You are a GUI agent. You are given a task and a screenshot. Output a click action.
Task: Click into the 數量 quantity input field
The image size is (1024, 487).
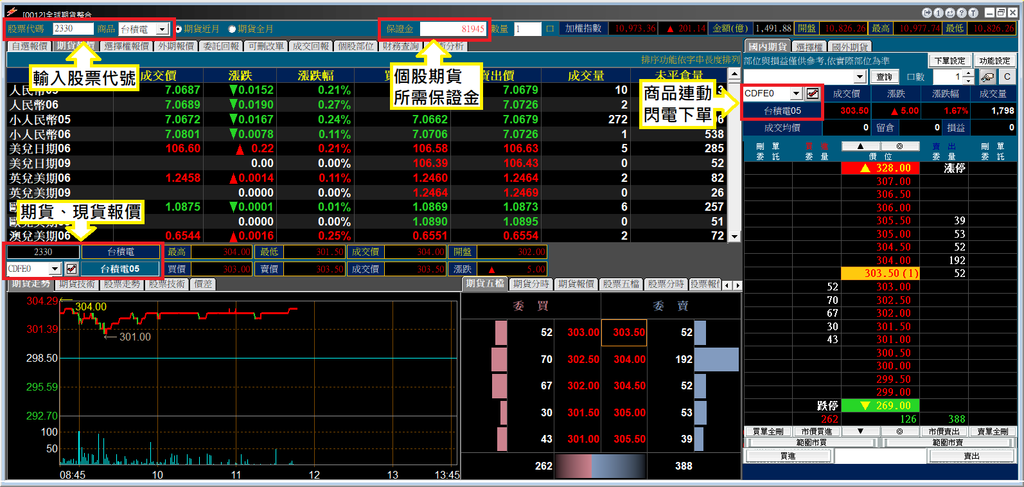pyautogui.click(x=527, y=29)
